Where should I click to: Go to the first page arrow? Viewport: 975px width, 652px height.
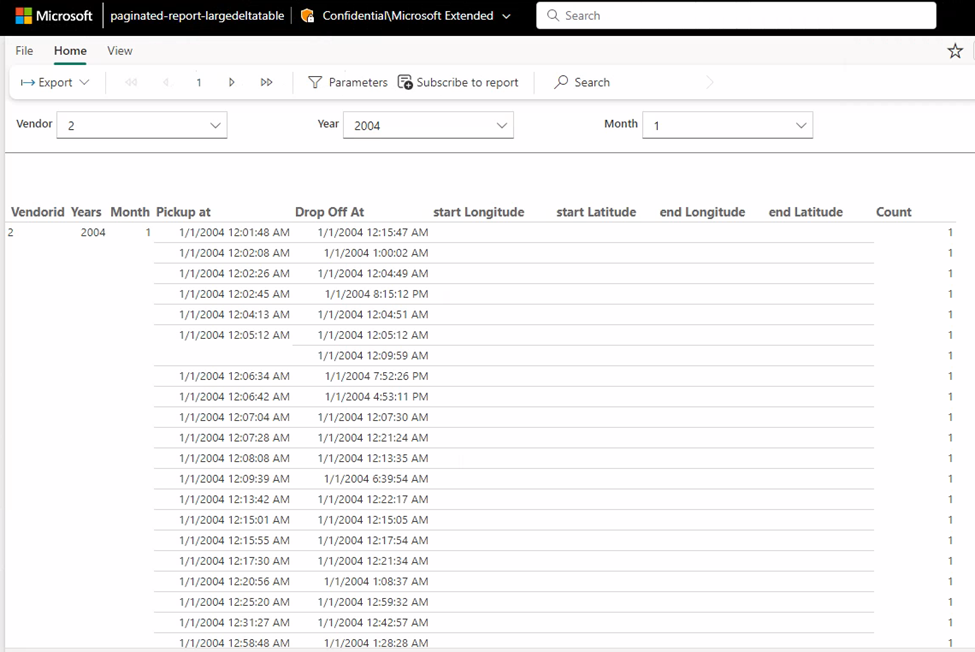pyautogui.click(x=131, y=82)
